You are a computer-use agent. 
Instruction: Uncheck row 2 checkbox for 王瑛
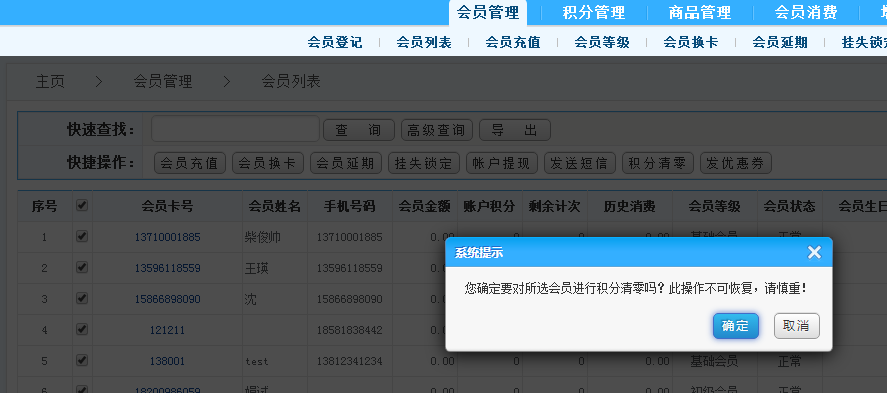click(x=82, y=267)
